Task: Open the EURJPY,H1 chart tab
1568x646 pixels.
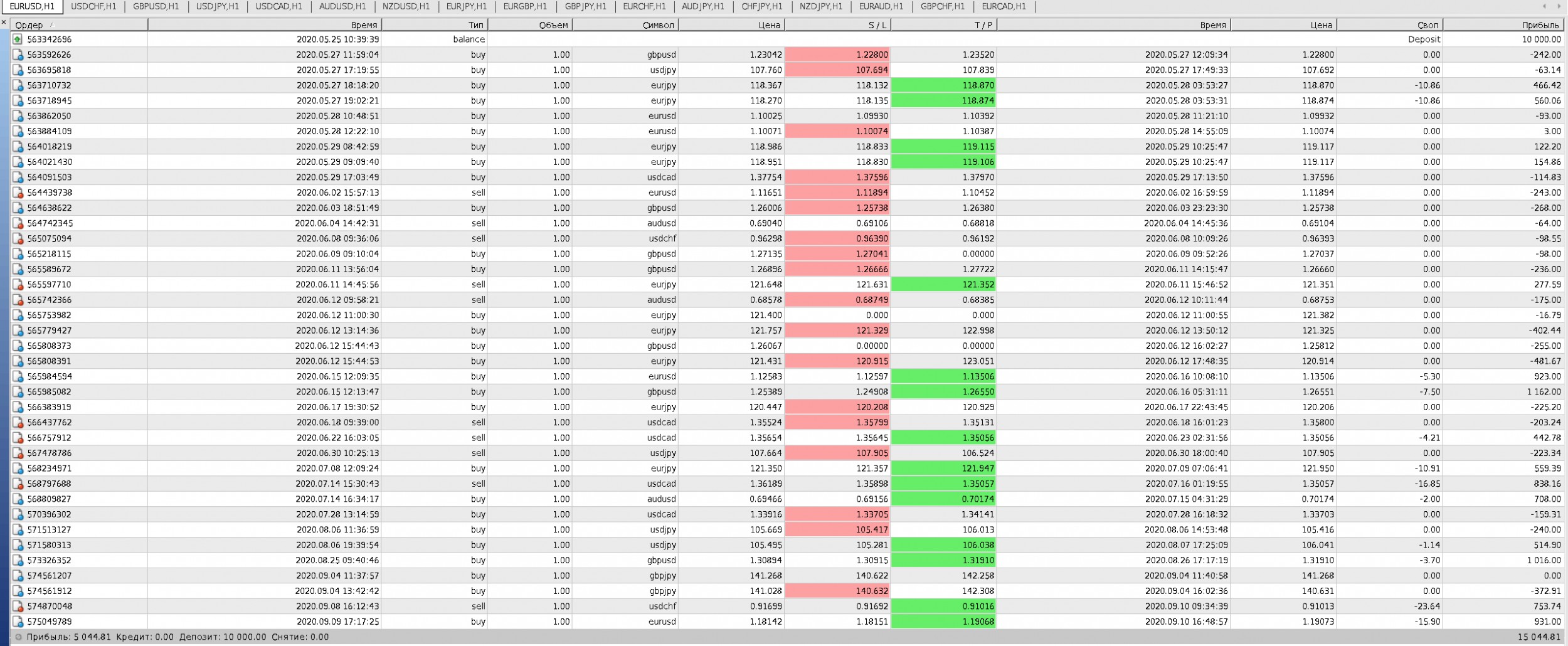Action: [x=466, y=6]
